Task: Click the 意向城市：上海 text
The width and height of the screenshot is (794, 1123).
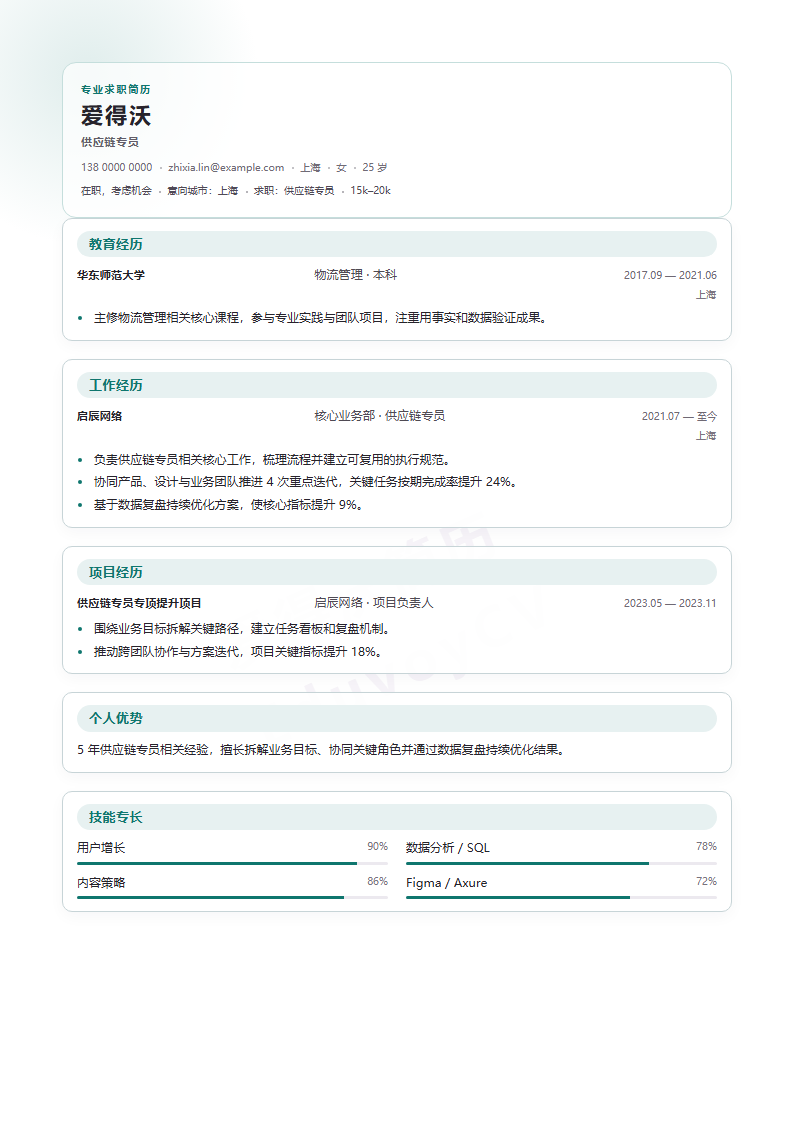Action: [203, 191]
